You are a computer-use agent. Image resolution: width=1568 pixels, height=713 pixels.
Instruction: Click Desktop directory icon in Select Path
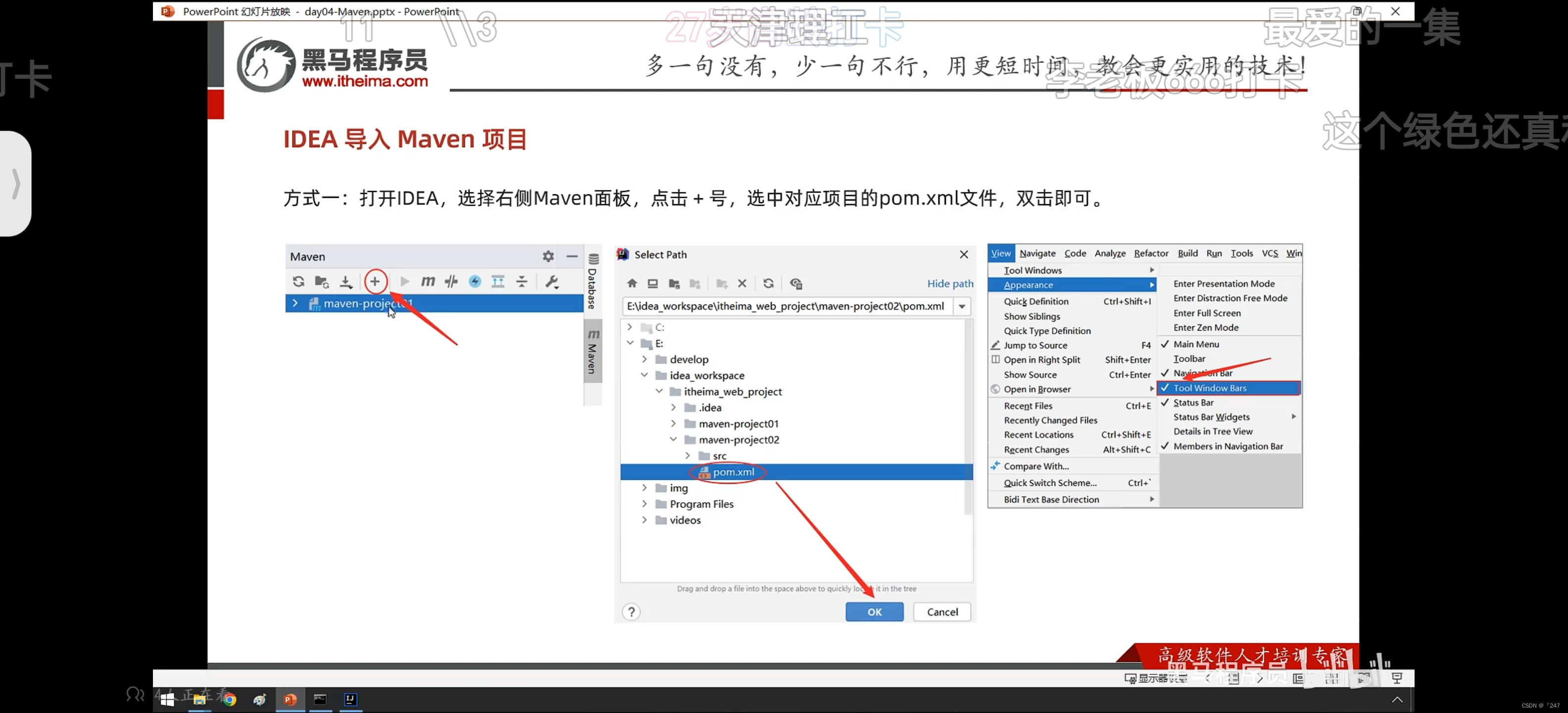pos(652,283)
